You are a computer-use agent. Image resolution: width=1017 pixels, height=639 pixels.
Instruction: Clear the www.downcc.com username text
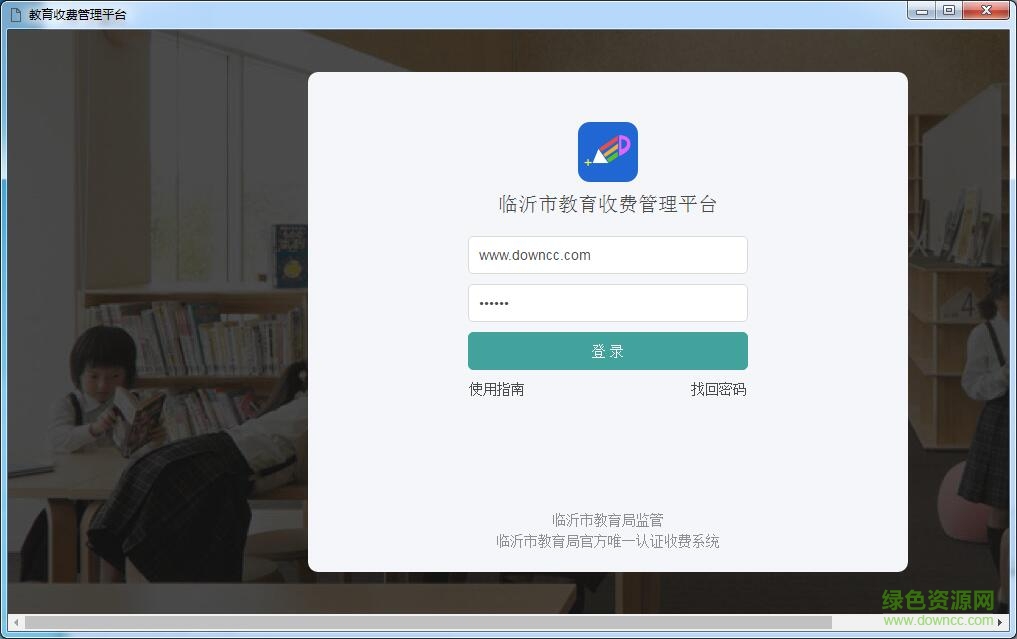point(607,255)
